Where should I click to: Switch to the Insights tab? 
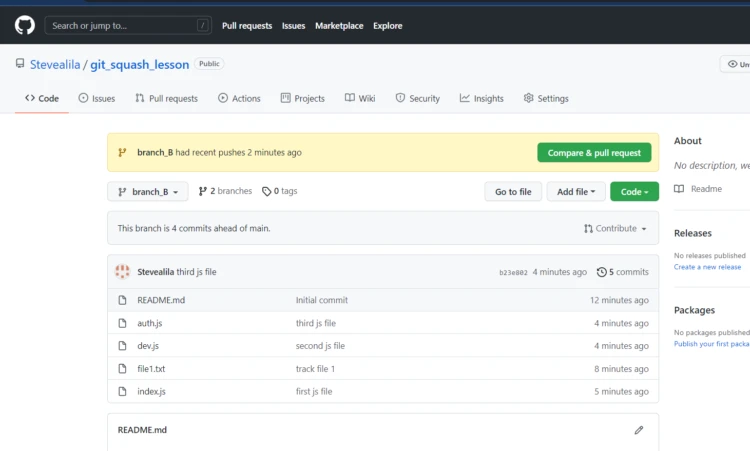[x=481, y=98]
